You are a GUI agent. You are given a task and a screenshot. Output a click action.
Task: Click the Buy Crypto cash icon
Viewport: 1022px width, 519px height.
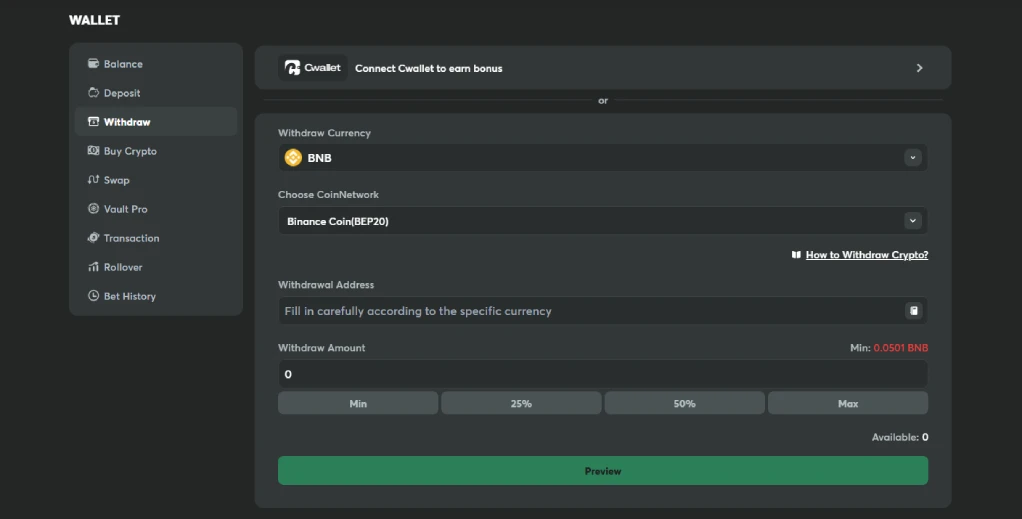93,151
